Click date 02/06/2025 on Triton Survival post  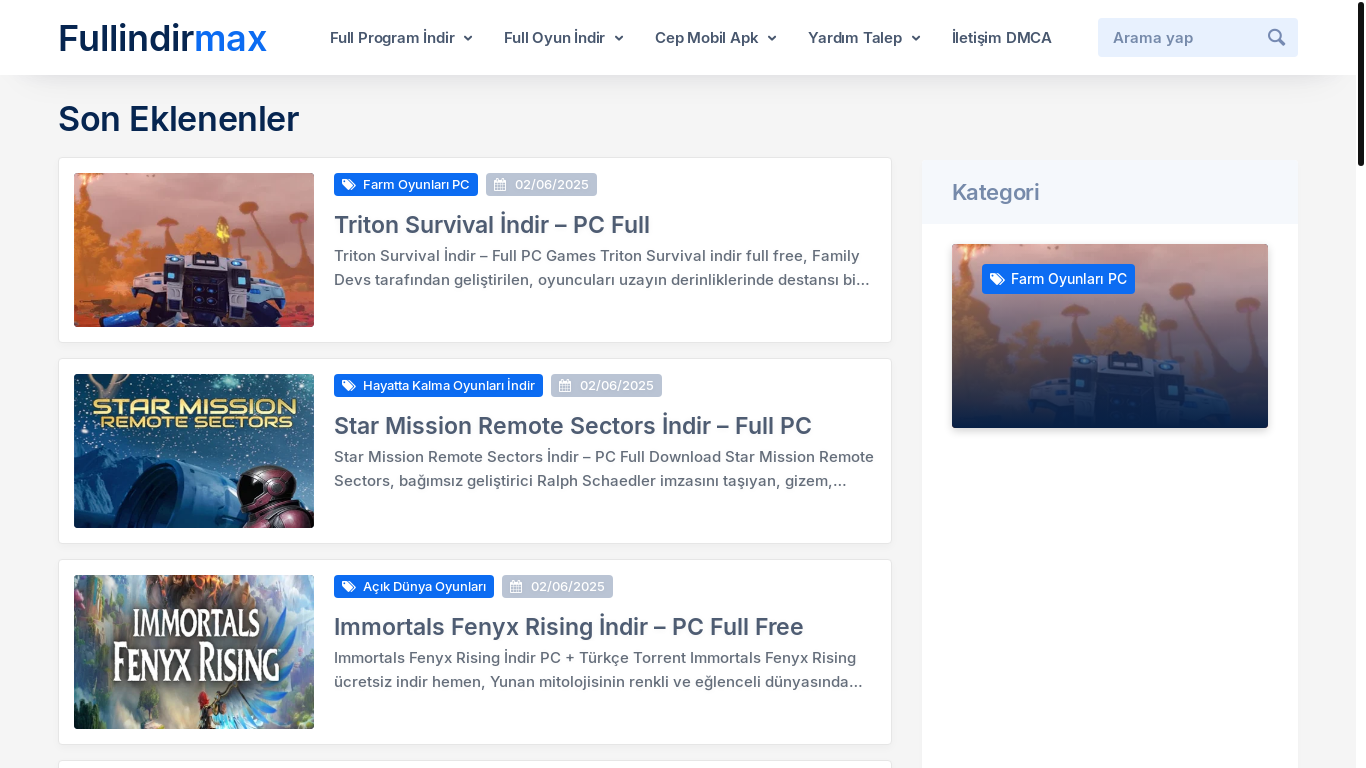click(x=541, y=185)
